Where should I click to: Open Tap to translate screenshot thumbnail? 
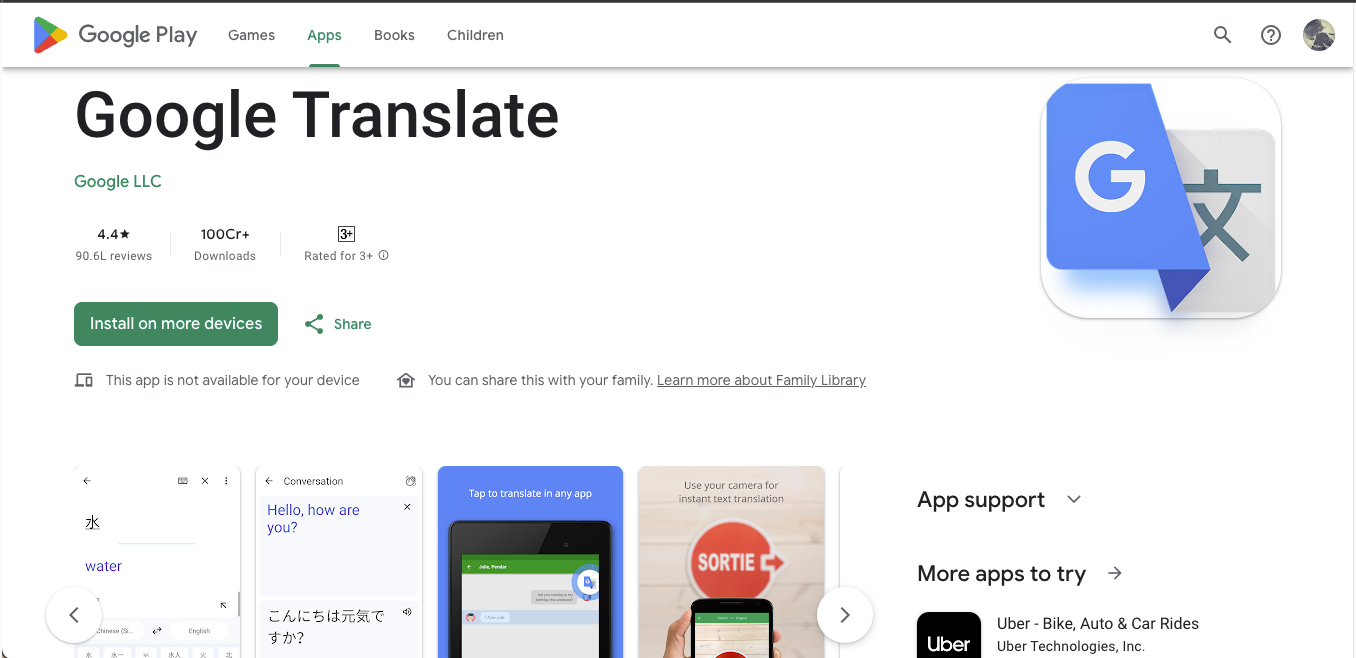530,562
